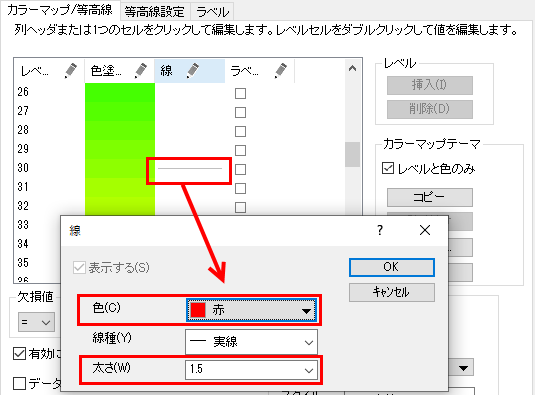Click pencil icon in fill color column header
535x395 pixels.
click(x=141, y=71)
